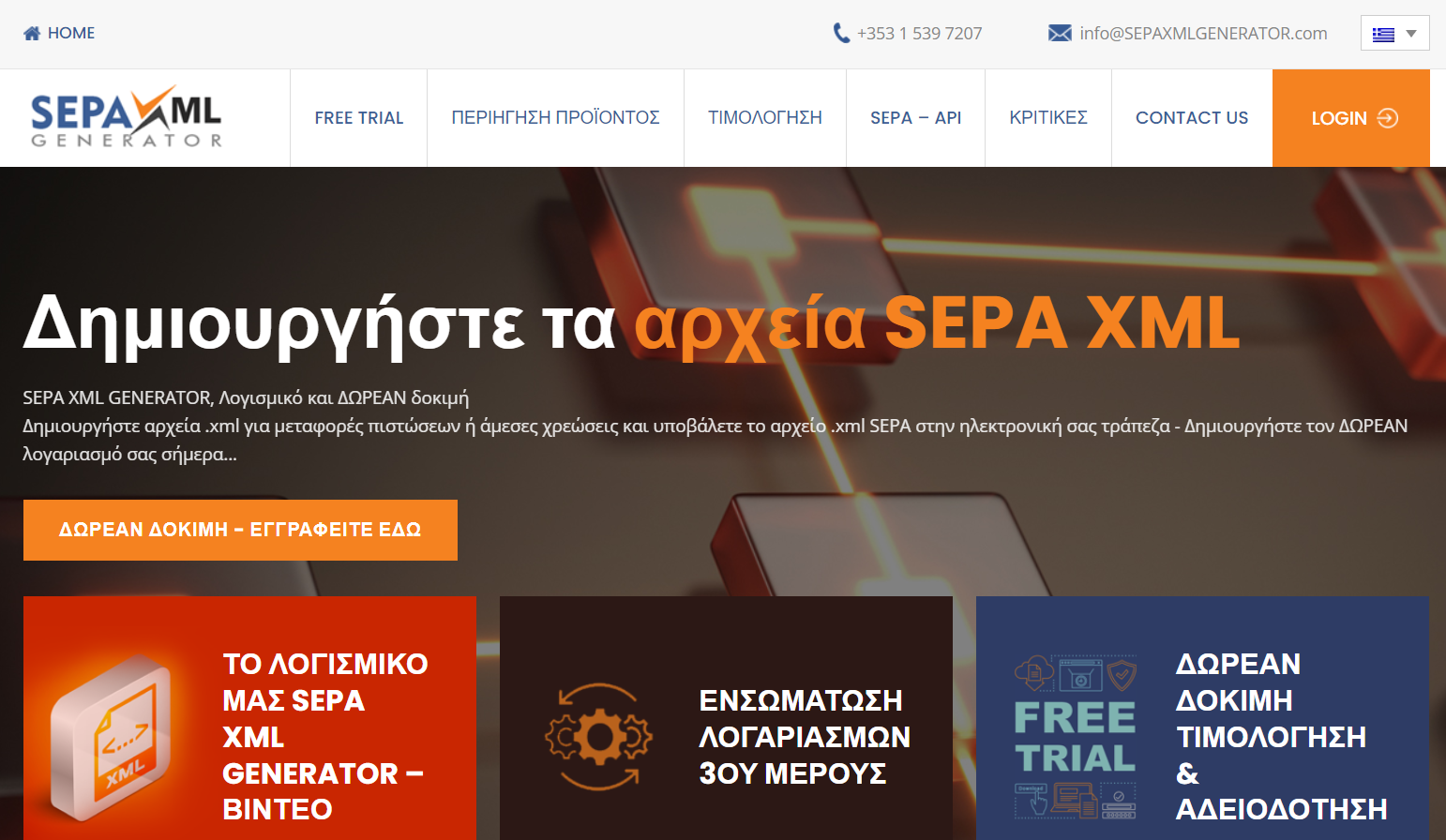This screenshot has height=840, width=1446.
Task: Select the SEPA XML Generator logo
Action: 126,117
